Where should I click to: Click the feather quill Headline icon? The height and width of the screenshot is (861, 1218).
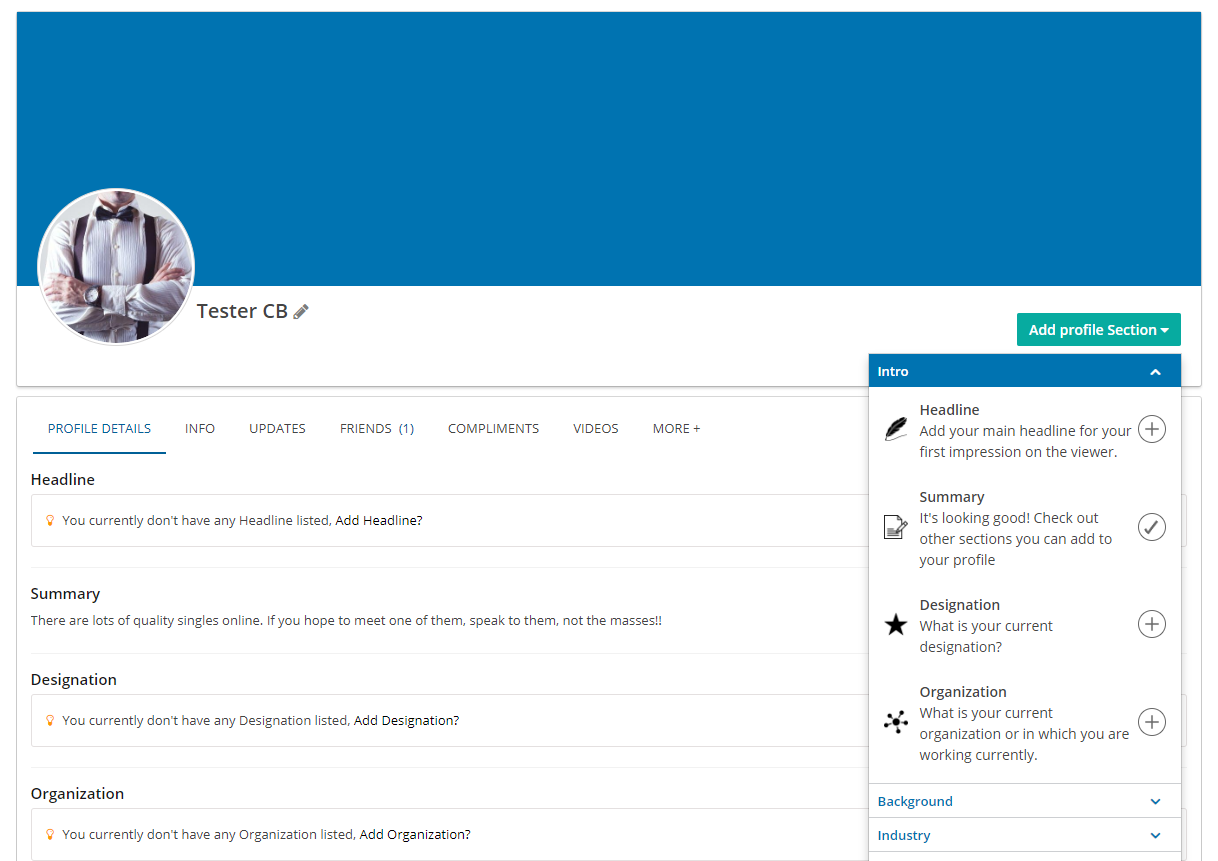[896, 430]
